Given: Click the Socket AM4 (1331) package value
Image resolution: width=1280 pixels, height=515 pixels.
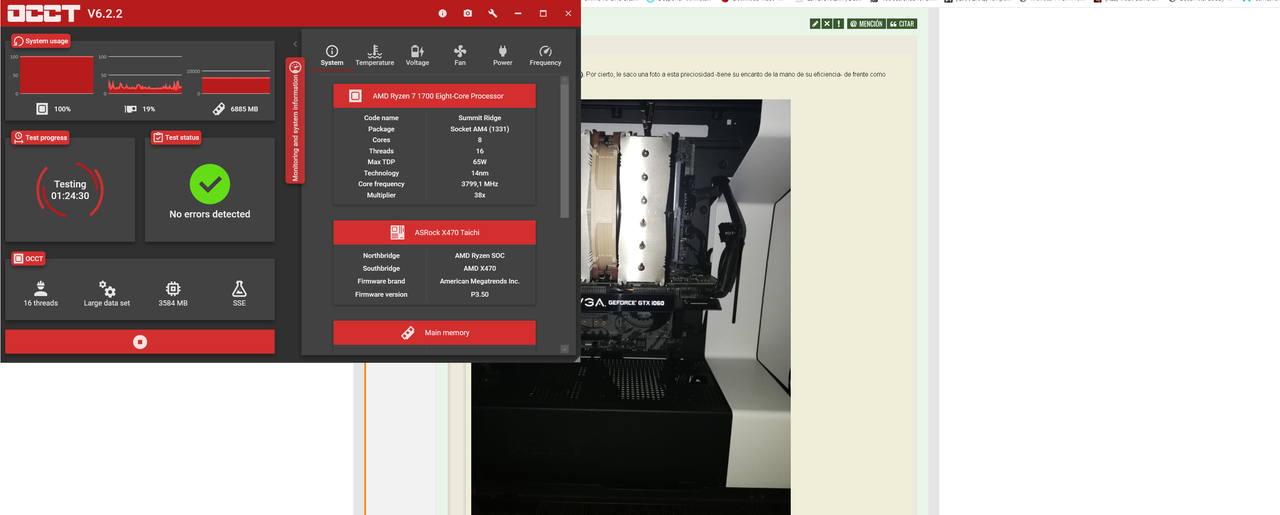Looking at the screenshot, I should click(x=479, y=129).
